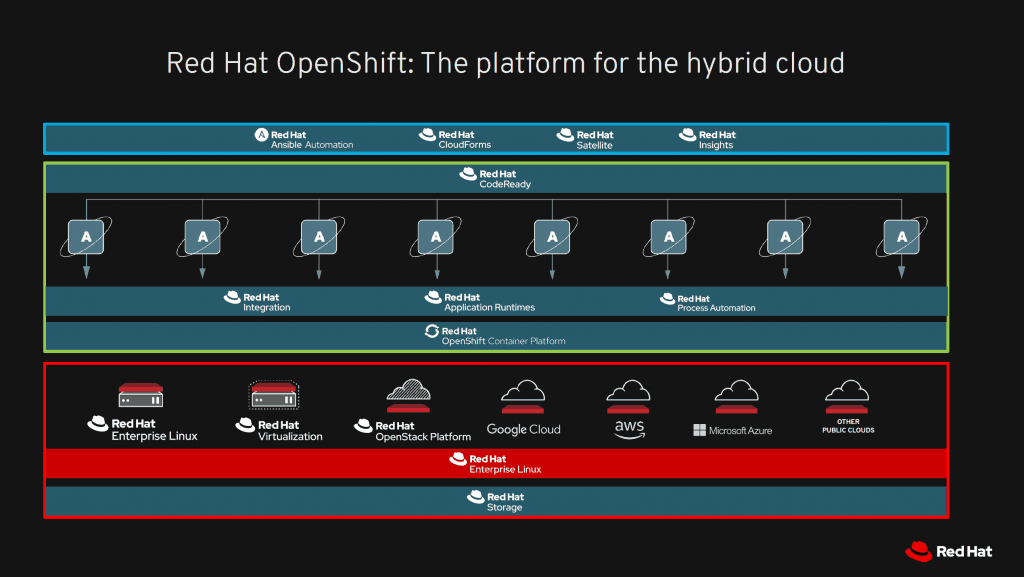Open the Red Hat Insights logo
1024x577 pixels.
pyautogui.click(x=707, y=139)
